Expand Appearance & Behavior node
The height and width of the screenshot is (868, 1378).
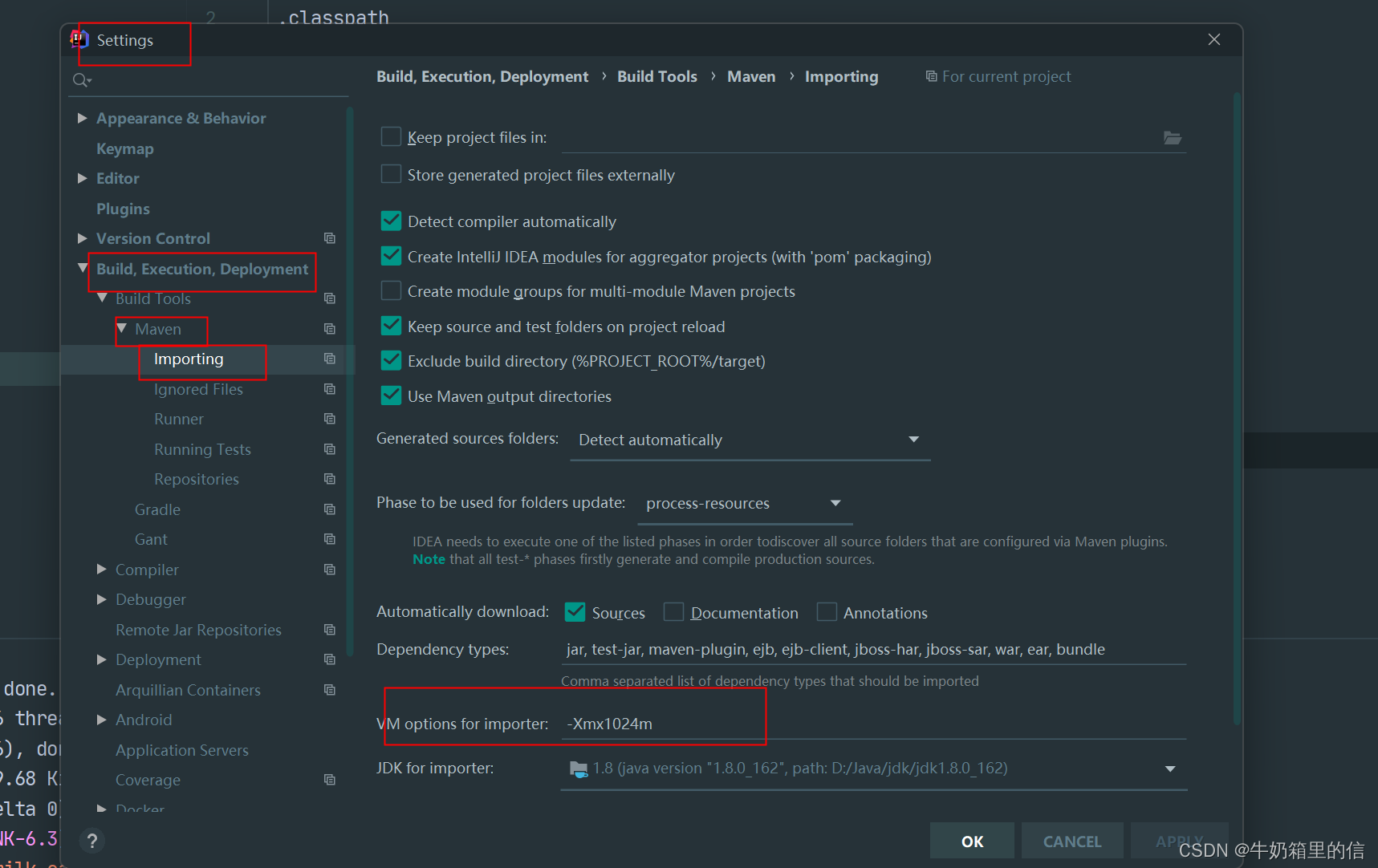pos(82,118)
